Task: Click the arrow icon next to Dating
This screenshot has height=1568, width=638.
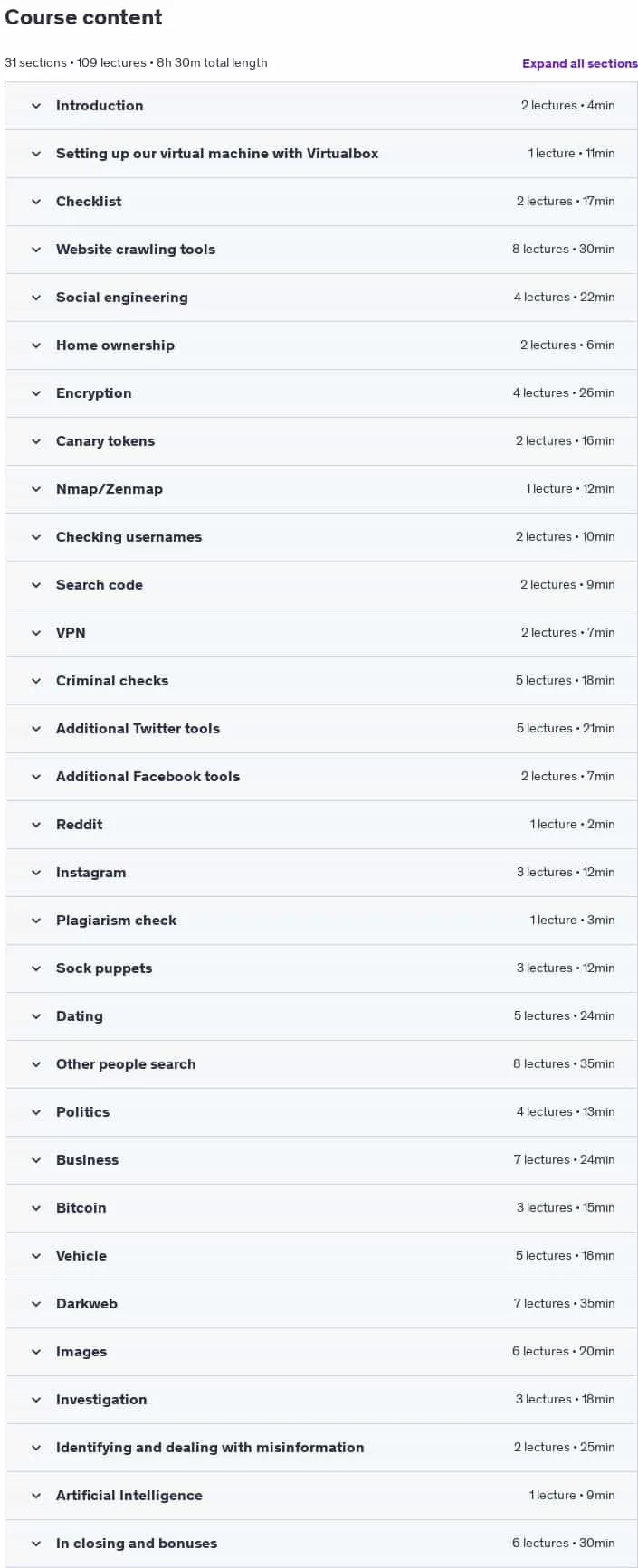Action: click(x=36, y=1016)
